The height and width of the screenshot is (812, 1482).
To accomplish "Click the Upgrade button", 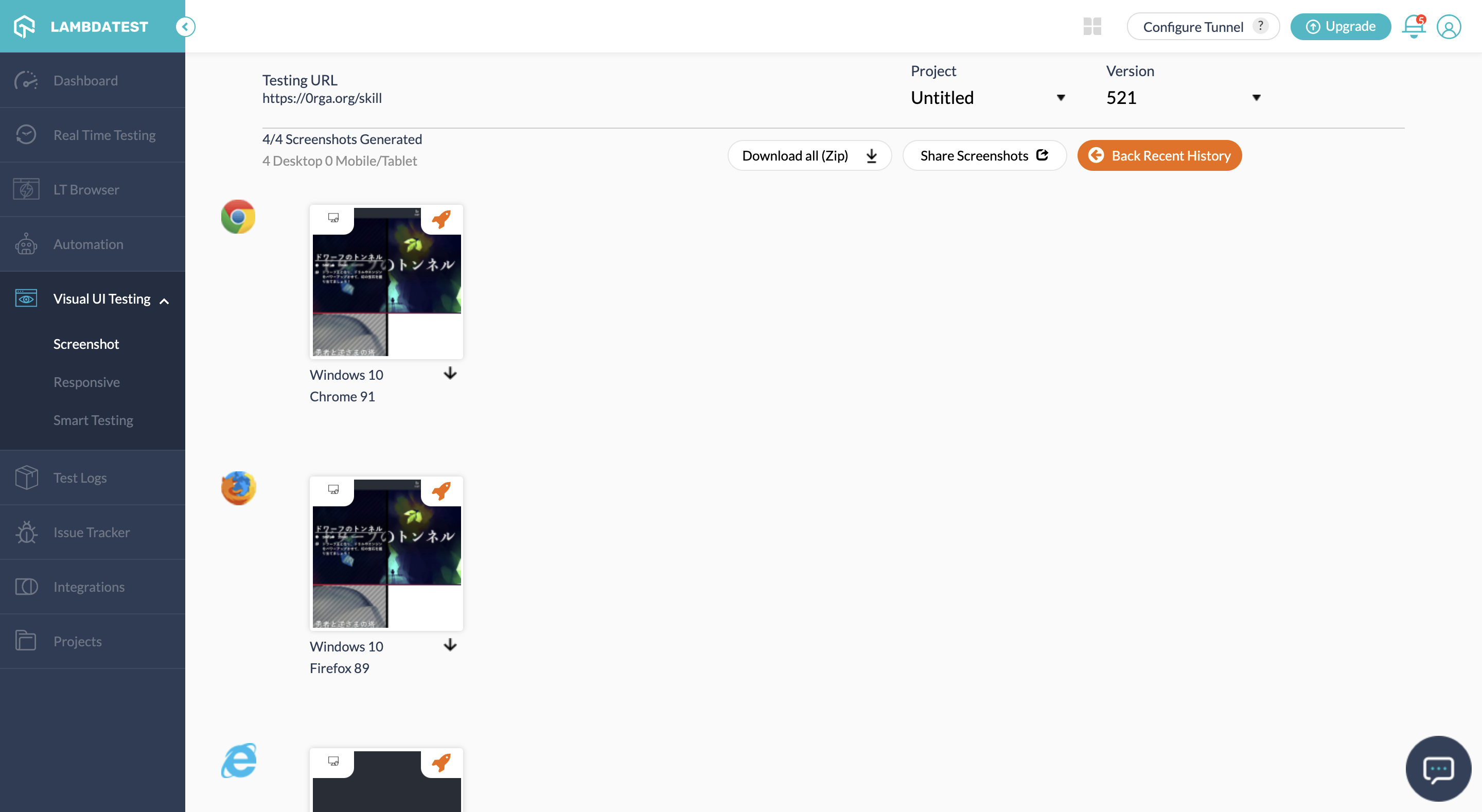I will pos(1340,26).
